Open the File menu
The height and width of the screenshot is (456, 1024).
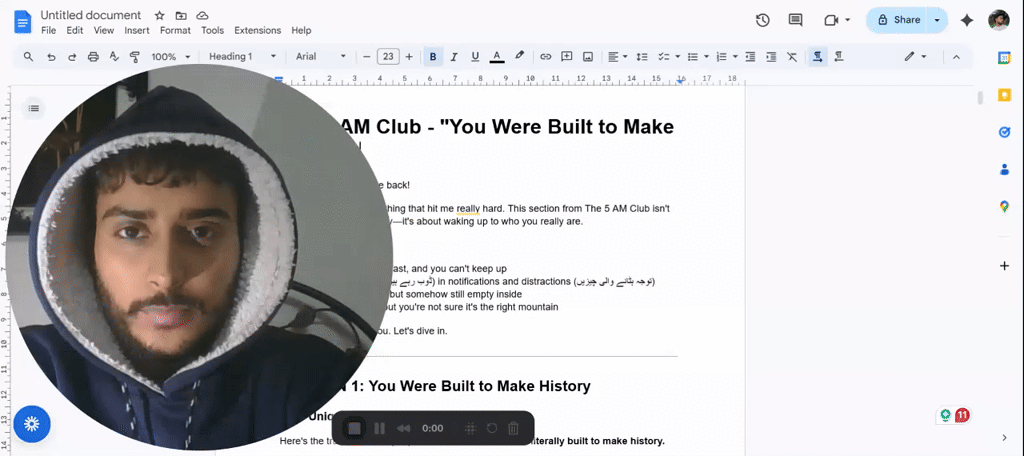point(48,31)
